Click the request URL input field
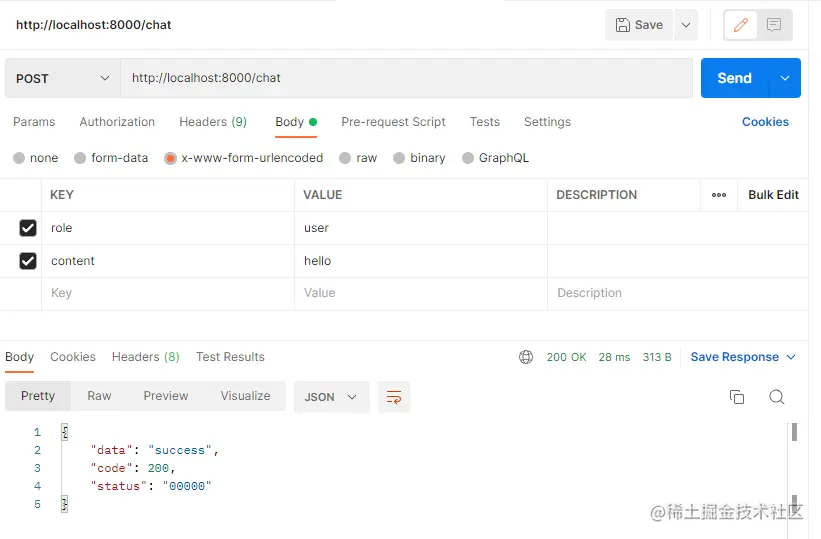 point(406,78)
